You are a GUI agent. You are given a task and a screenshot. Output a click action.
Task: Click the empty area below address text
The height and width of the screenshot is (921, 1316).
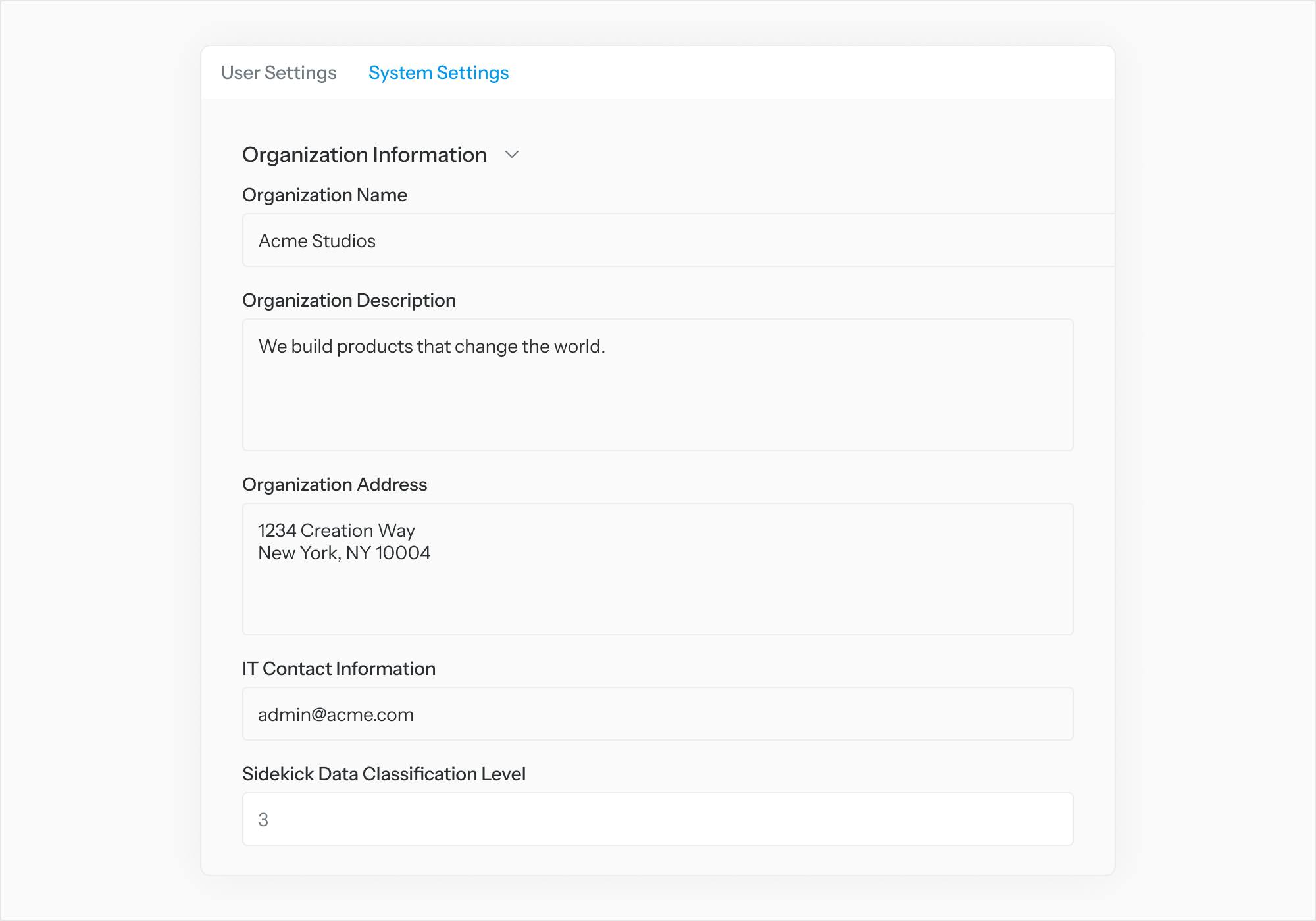(x=658, y=602)
